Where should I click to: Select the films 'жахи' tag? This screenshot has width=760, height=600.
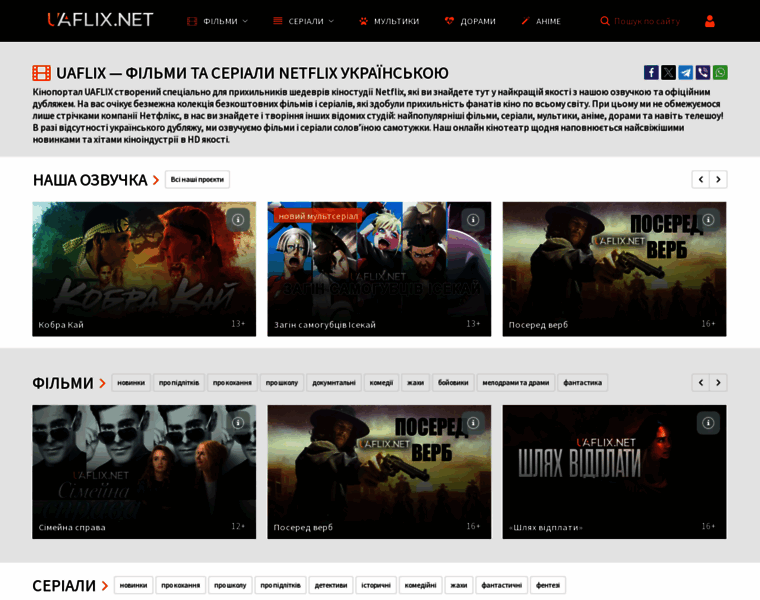pos(415,382)
